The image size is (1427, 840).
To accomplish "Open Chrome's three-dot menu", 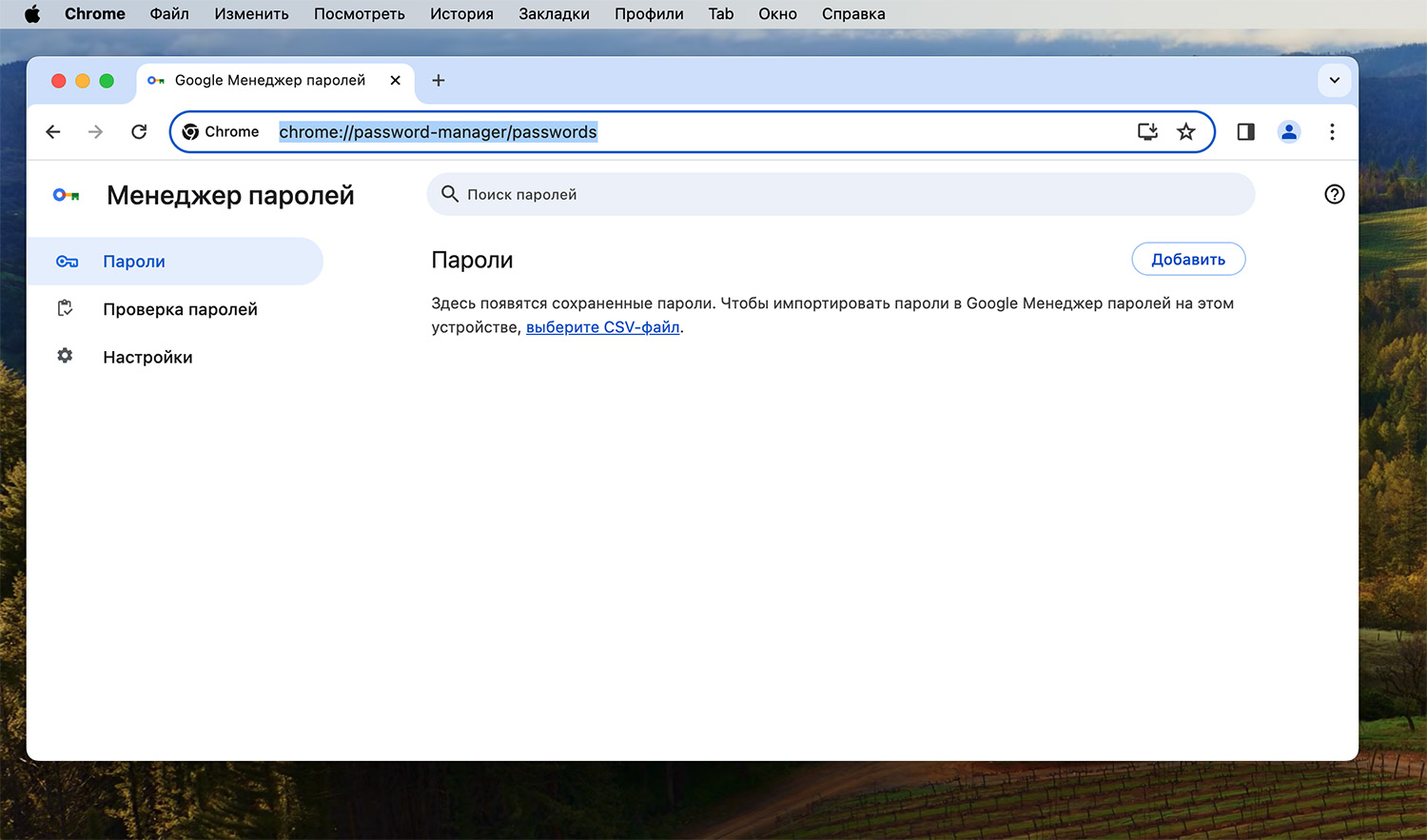I will pyautogui.click(x=1332, y=132).
